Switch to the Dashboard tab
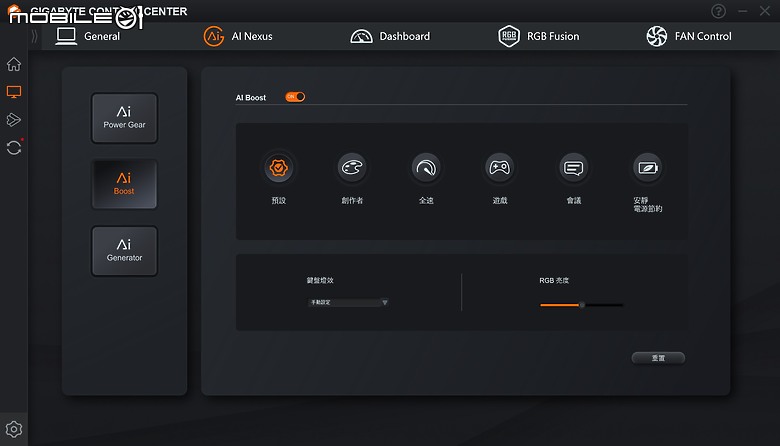780x446 pixels. (390, 36)
